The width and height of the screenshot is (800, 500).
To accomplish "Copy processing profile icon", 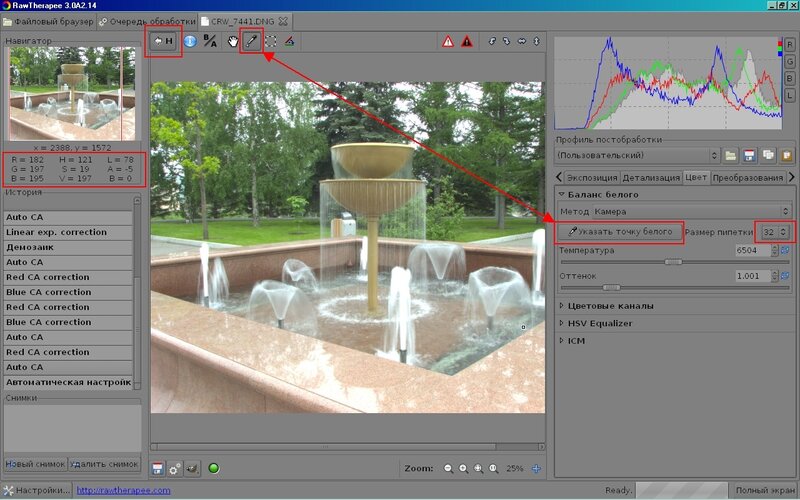I will 768,156.
